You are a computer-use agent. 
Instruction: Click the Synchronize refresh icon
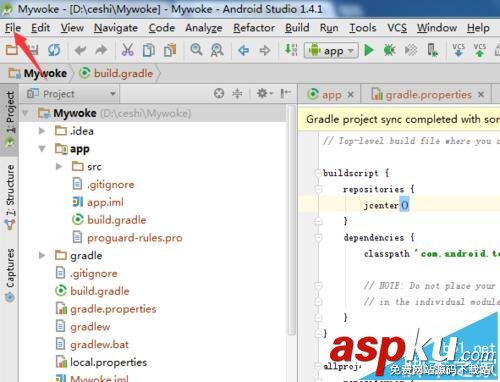click(x=54, y=50)
